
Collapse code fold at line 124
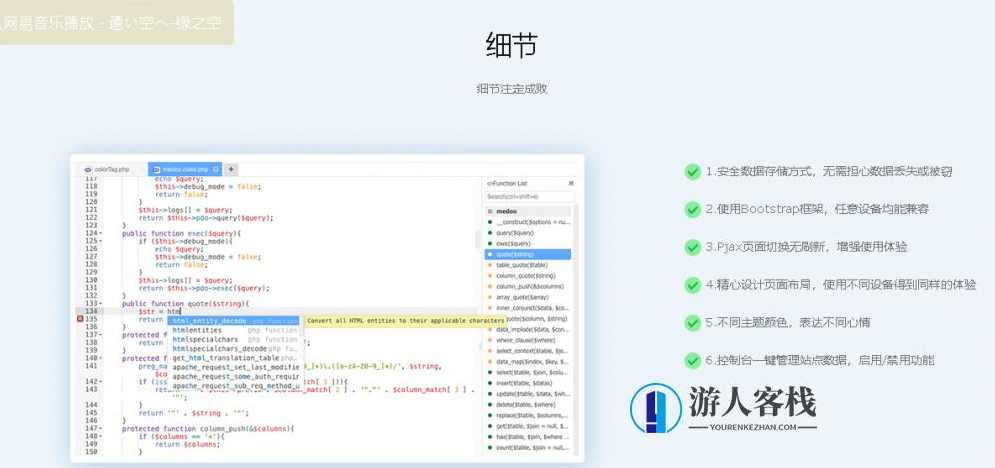(x=100, y=233)
